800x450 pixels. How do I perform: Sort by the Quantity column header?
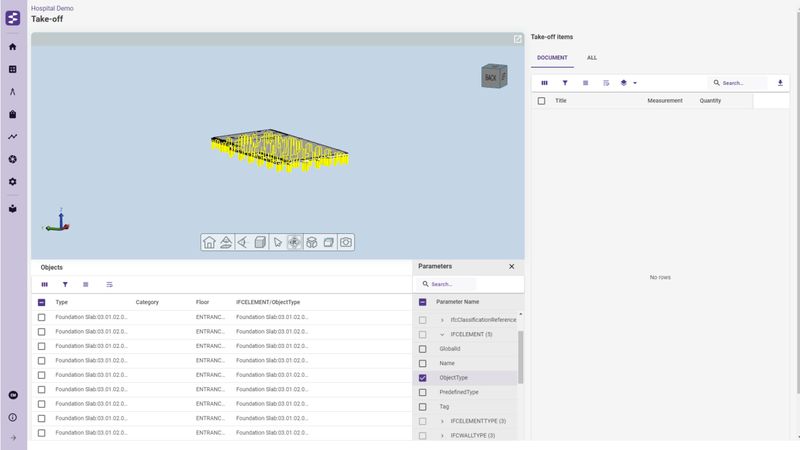point(710,101)
